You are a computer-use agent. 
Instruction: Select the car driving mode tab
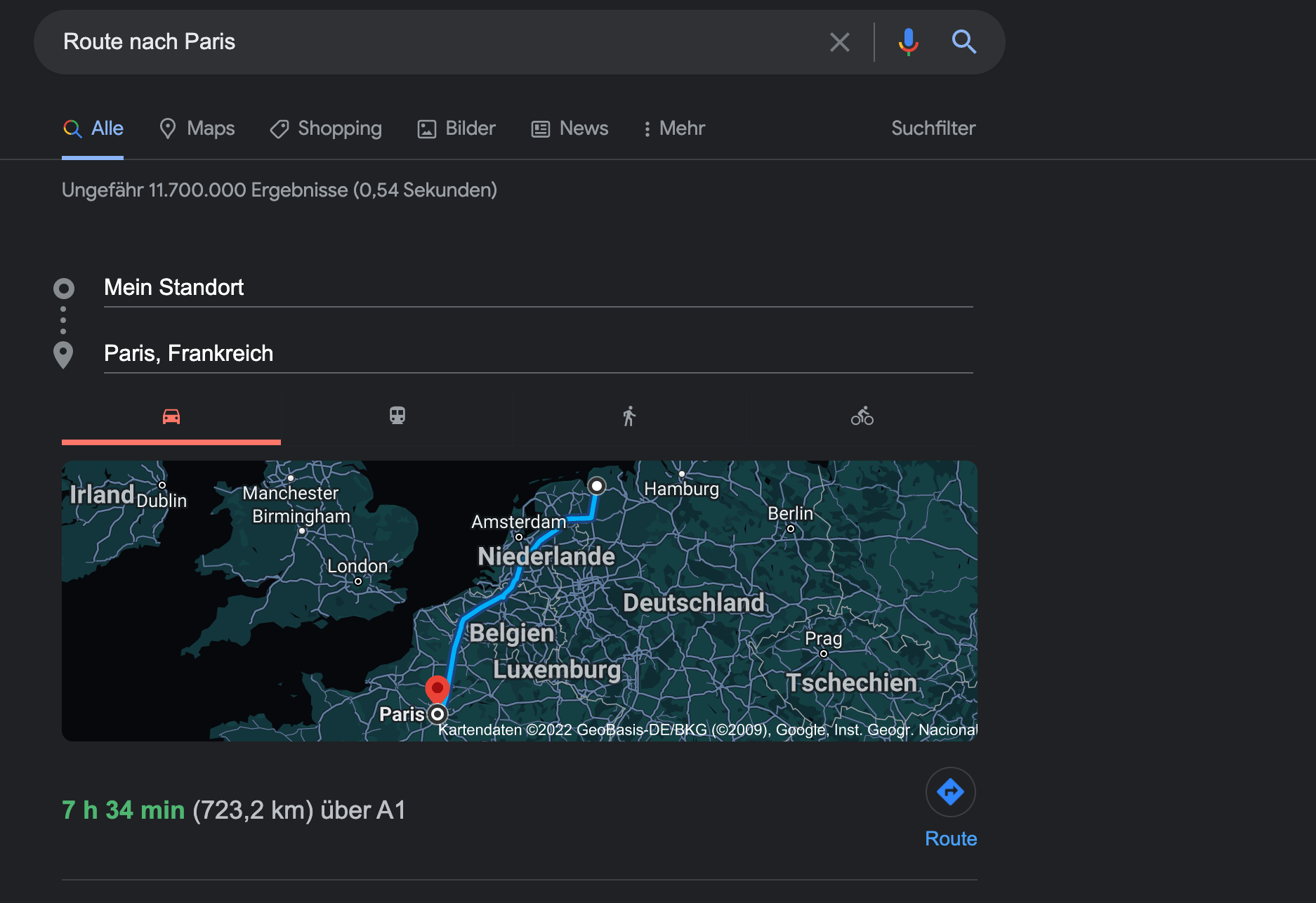point(171,416)
